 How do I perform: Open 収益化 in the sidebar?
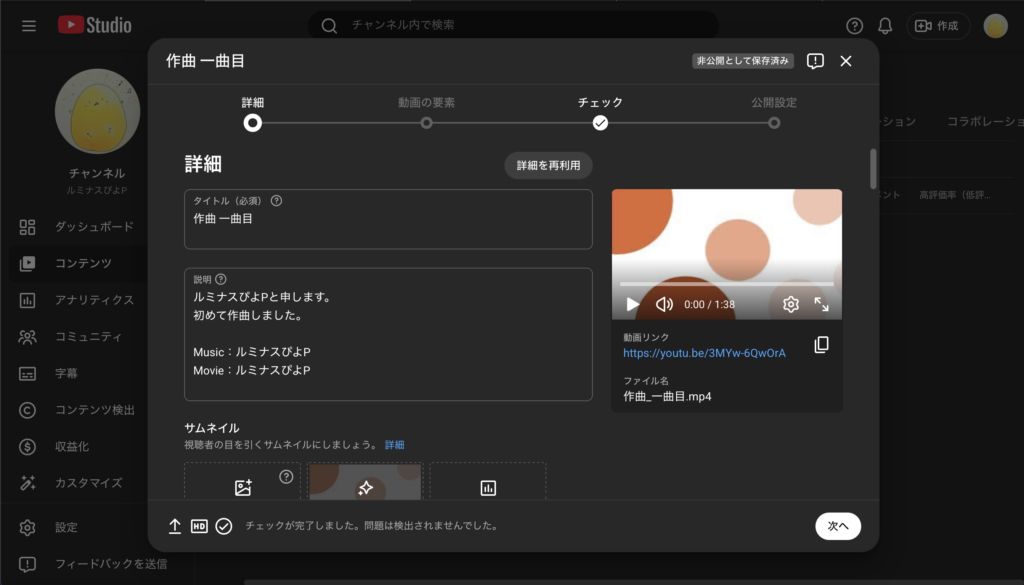(72, 446)
